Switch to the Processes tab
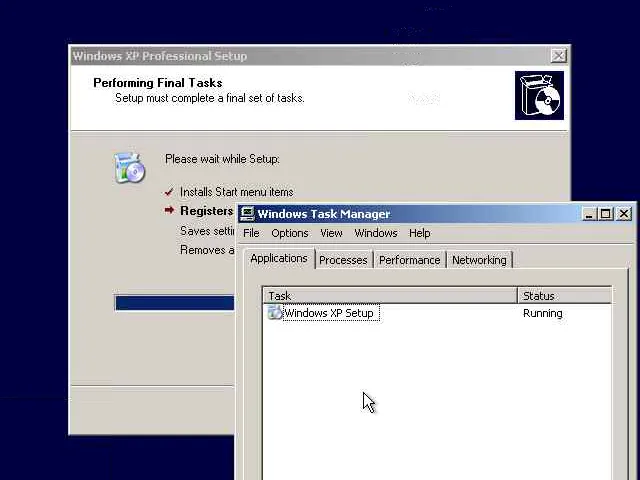 tap(343, 260)
